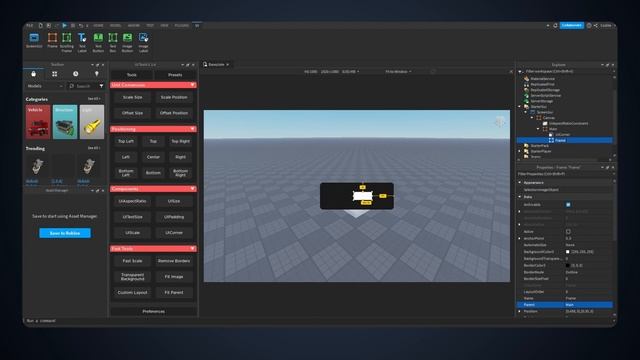Click the view selector cube in viewport
This screenshot has height=360, width=640.
coord(500,122)
